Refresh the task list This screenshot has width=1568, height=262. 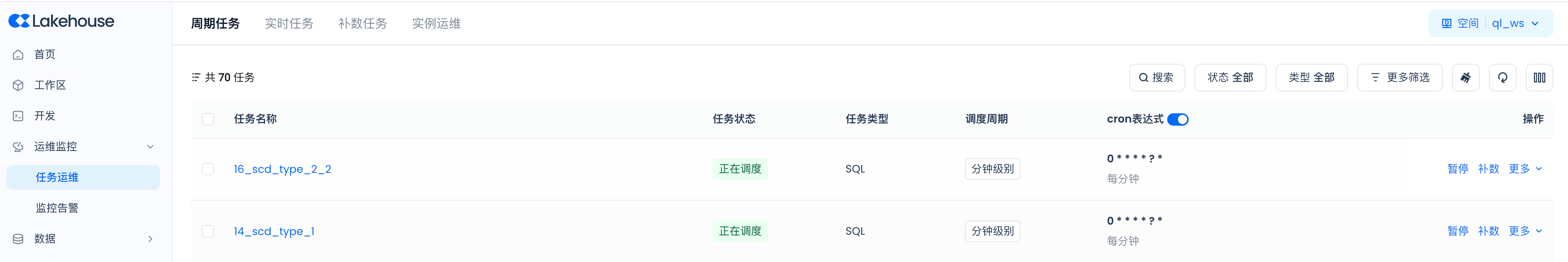(x=1502, y=77)
